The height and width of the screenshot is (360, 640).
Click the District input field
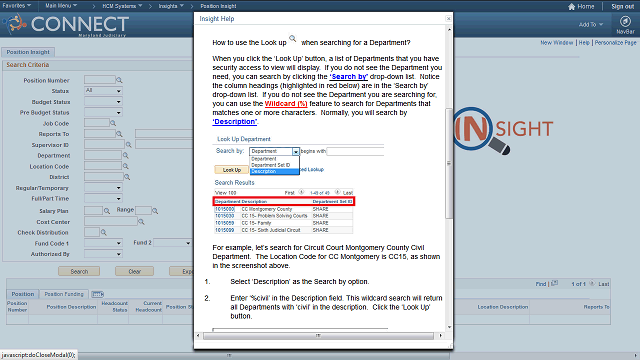(x=104, y=177)
